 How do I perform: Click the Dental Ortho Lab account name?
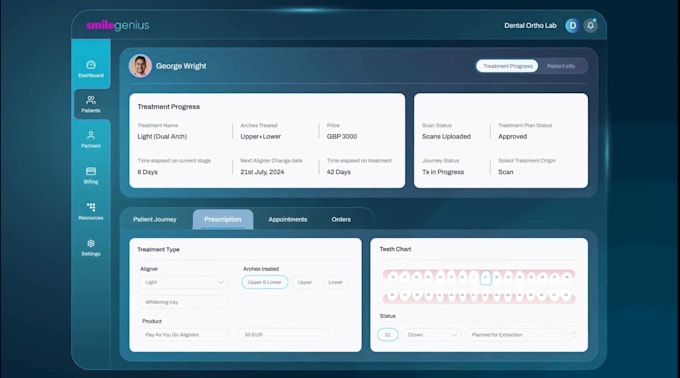pyautogui.click(x=530, y=26)
